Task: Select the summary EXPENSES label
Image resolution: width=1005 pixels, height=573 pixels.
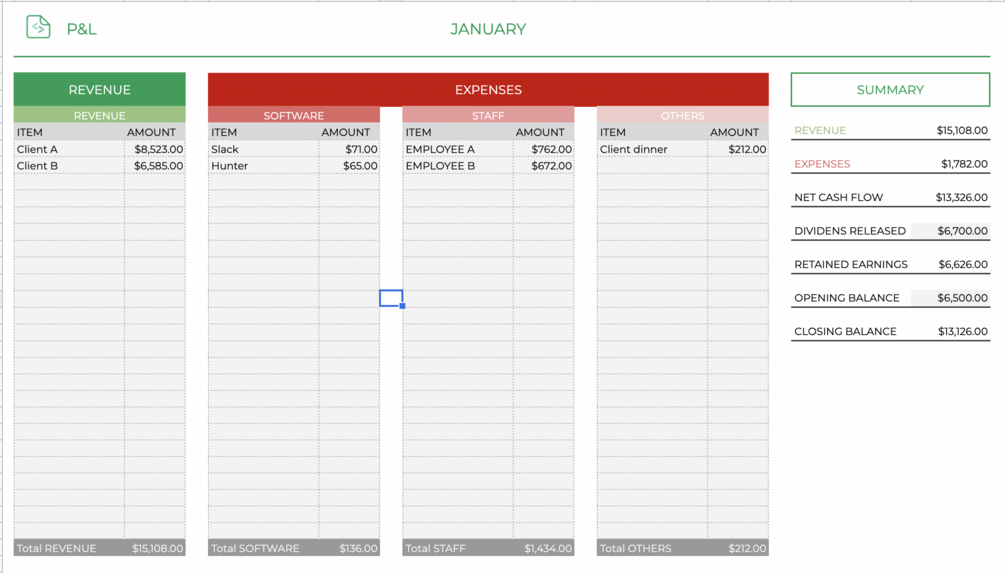Action: click(822, 163)
